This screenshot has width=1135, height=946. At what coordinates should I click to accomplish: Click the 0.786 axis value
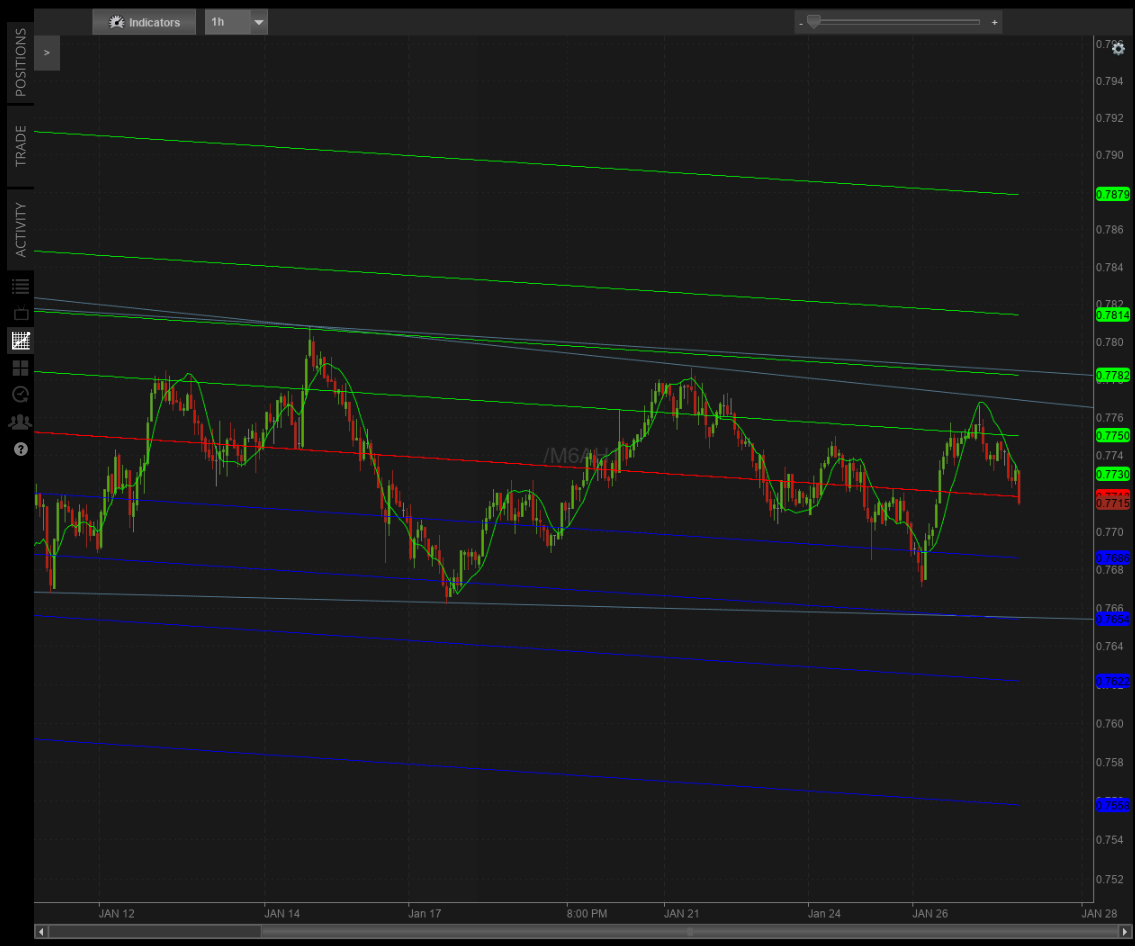pos(1110,229)
